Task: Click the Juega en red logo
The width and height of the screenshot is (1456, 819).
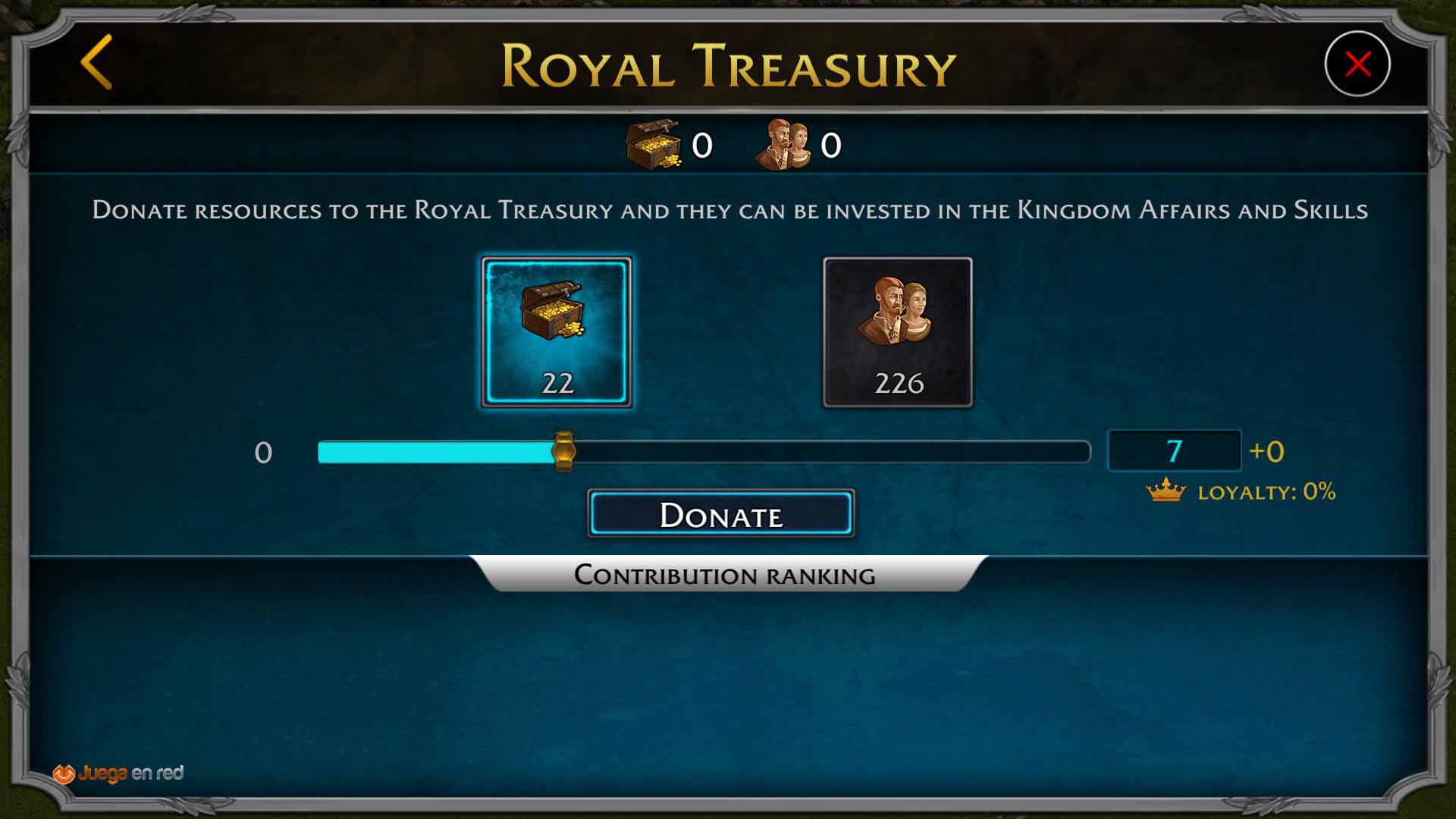Action: point(118,773)
